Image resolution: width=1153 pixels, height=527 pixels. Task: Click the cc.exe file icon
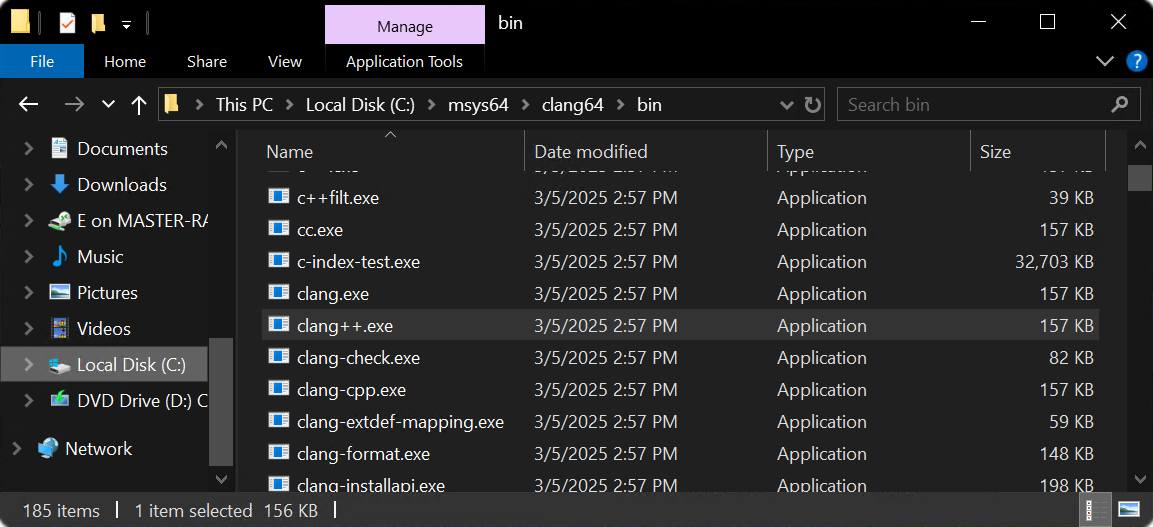pos(277,229)
